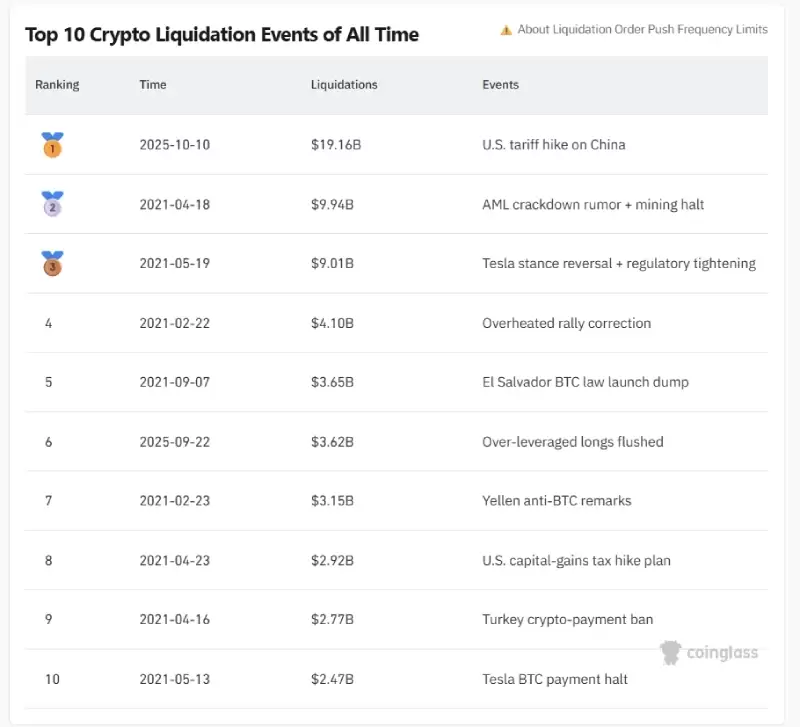Click the Events column header
This screenshot has width=800, height=727.
[500, 85]
